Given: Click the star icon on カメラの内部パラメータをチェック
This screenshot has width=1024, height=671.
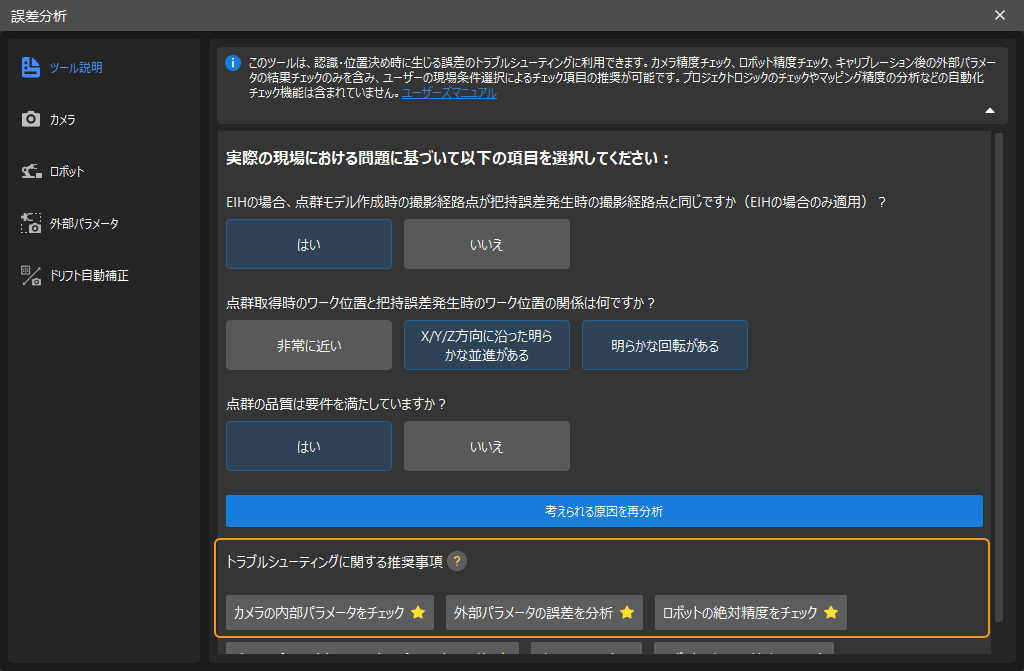Looking at the screenshot, I should point(418,612).
